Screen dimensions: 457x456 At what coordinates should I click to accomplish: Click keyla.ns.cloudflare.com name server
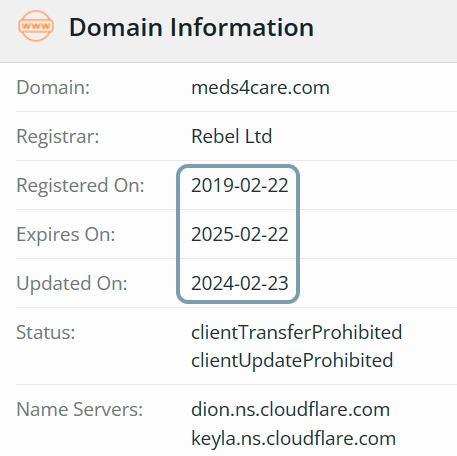click(x=293, y=438)
